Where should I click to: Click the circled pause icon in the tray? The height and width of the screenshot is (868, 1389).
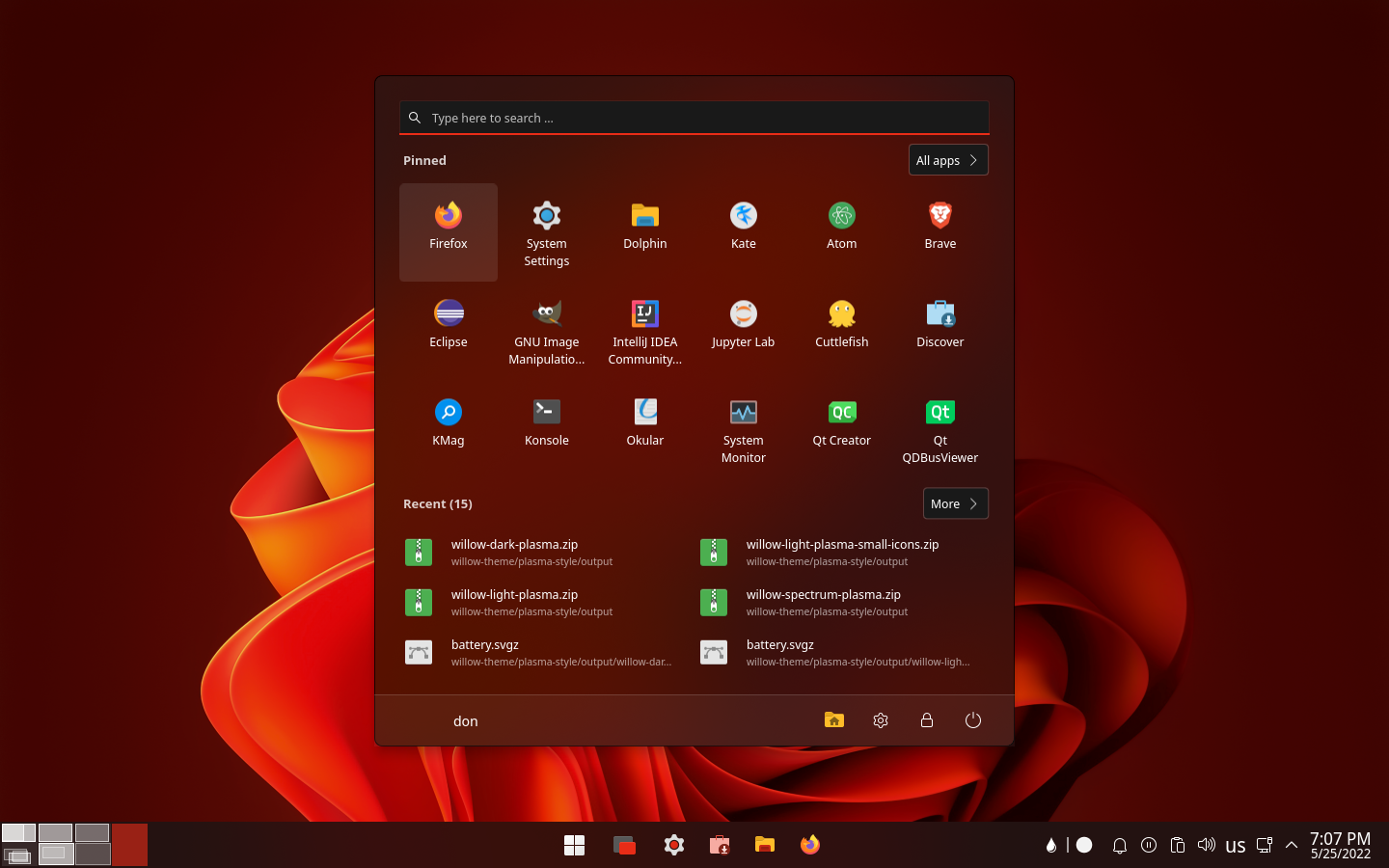[1149, 845]
